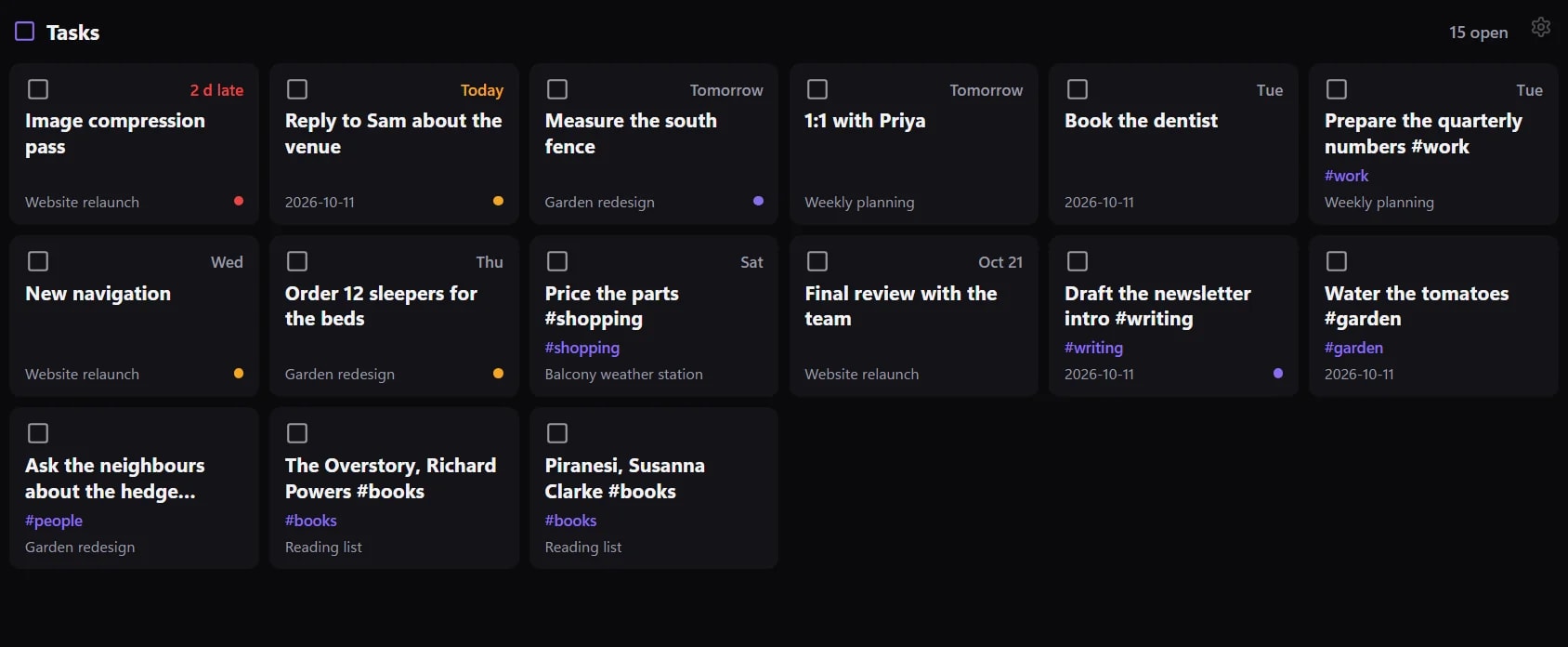Complete the 1:1 with Priya task
The height and width of the screenshot is (647, 1568).
(817, 89)
